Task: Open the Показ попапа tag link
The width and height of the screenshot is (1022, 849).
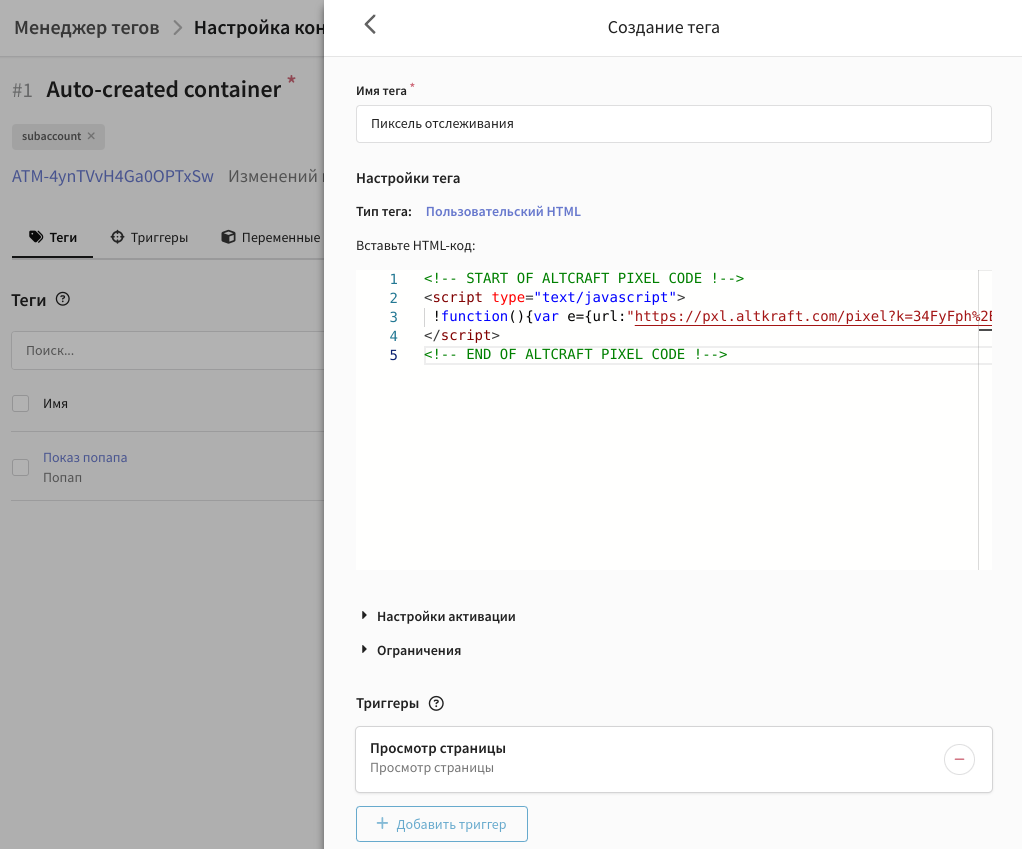Action: click(85, 457)
